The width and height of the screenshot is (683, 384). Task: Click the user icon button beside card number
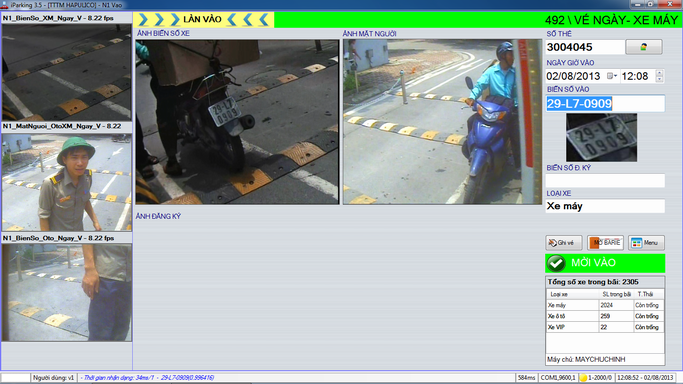pyautogui.click(x=644, y=47)
